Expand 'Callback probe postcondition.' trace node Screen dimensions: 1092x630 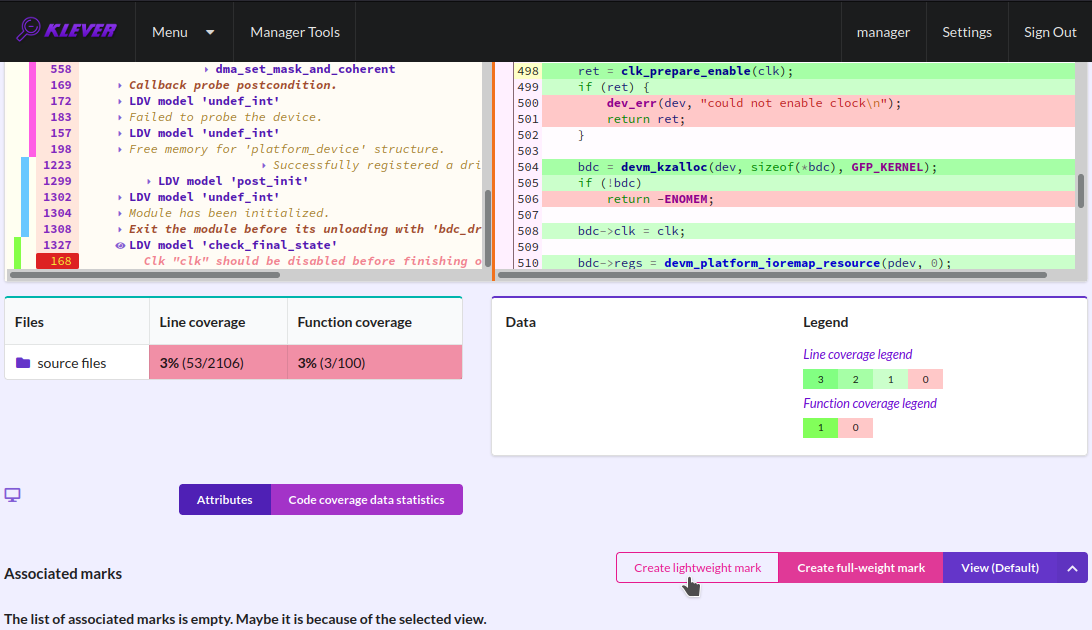coord(120,85)
